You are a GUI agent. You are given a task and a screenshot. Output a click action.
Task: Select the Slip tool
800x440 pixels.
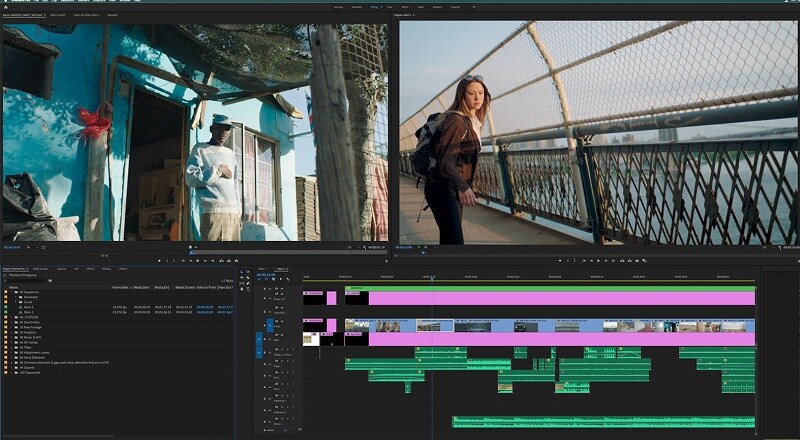(x=242, y=283)
